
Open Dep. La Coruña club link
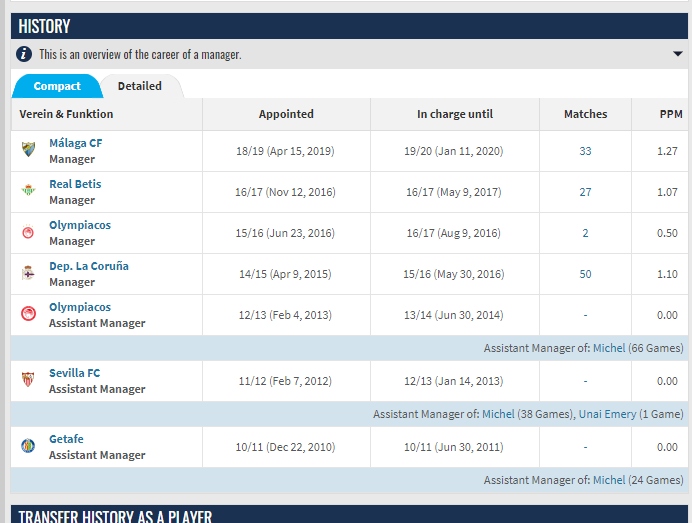(x=89, y=266)
